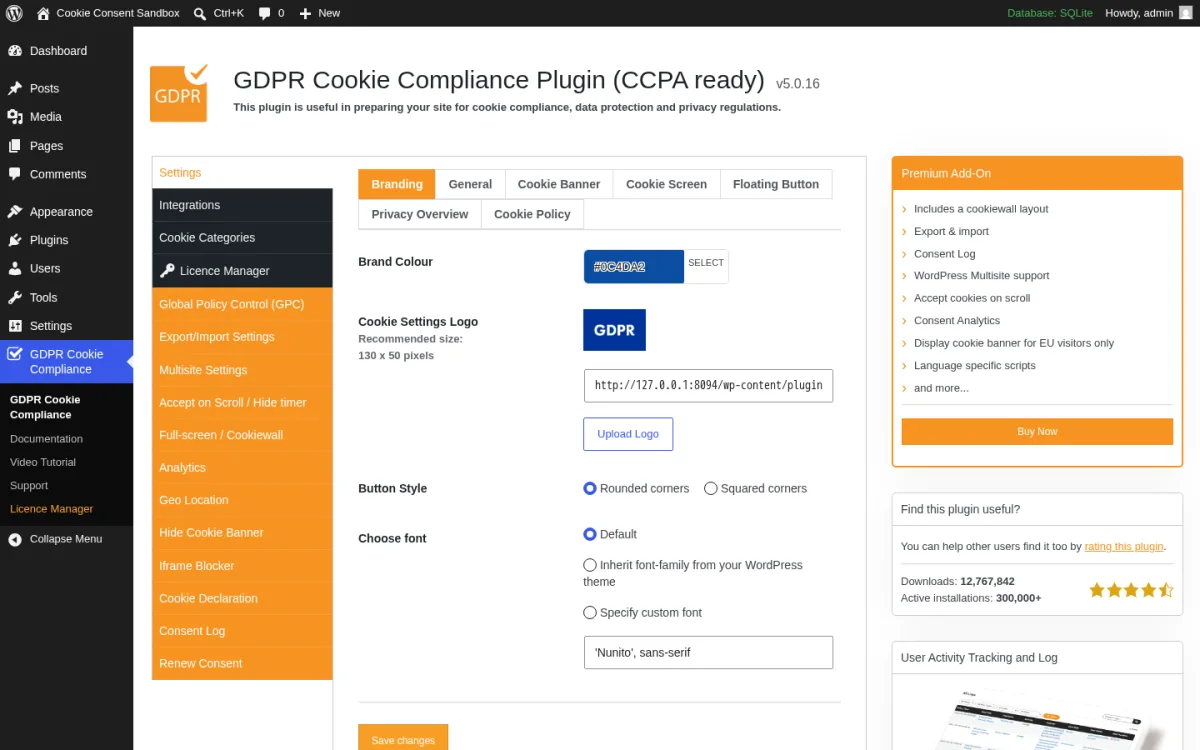Select Rounded corners button style
Screen dimensions: 1200x750
tap(590, 489)
